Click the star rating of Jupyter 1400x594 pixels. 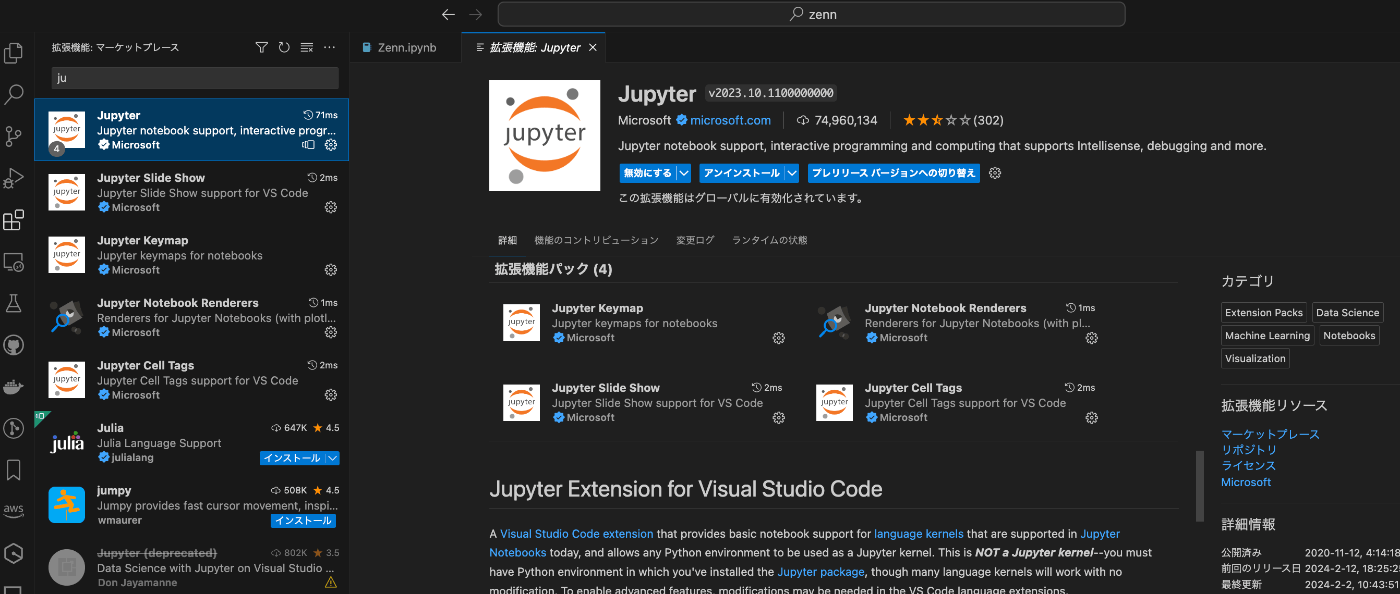click(x=937, y=120)
